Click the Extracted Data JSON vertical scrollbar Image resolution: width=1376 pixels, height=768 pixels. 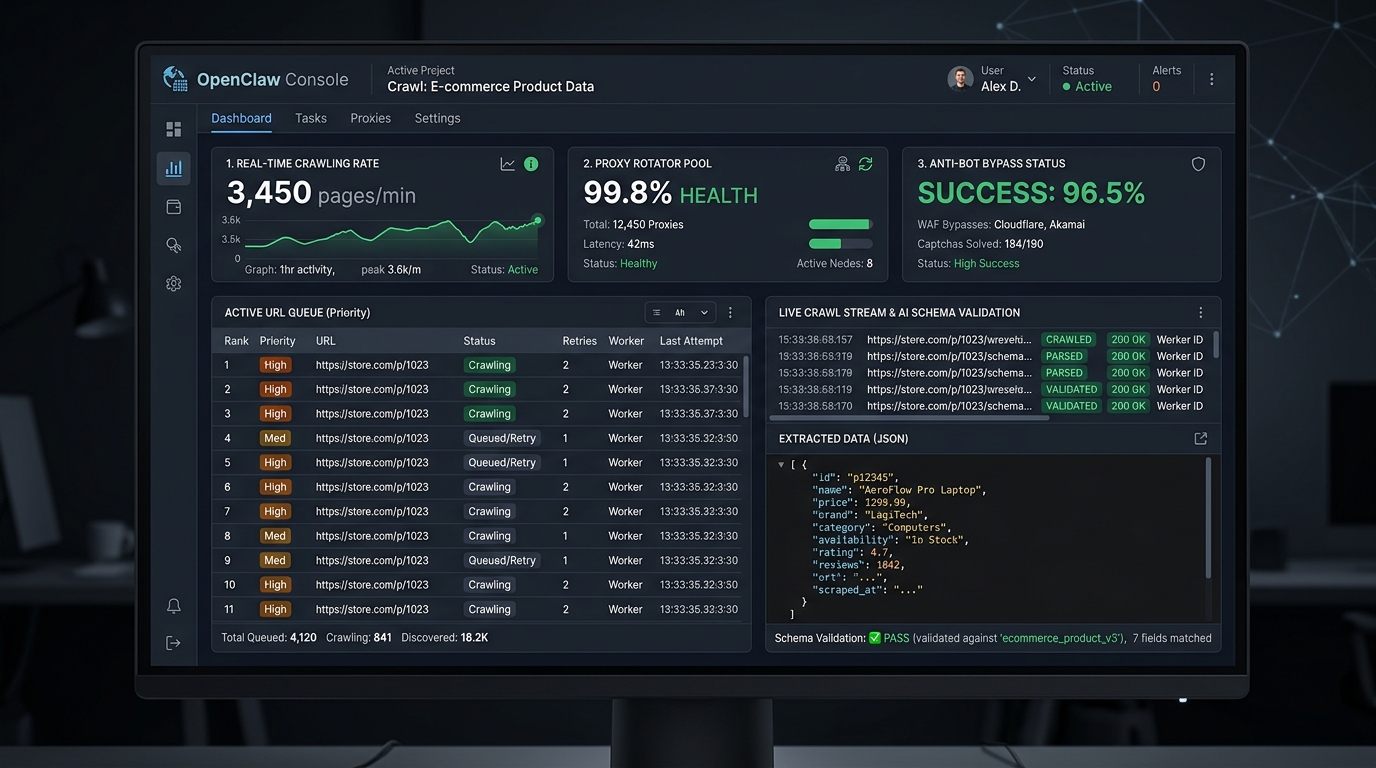click(x=1208, y=518)
